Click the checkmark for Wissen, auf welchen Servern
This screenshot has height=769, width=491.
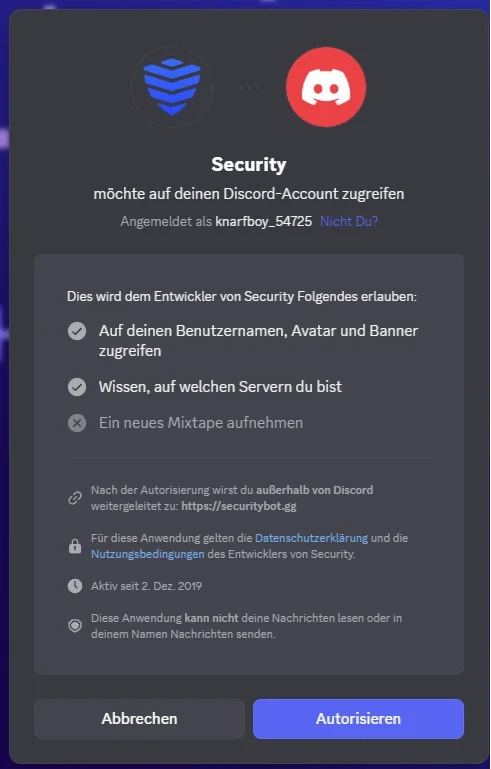point(77,387)
